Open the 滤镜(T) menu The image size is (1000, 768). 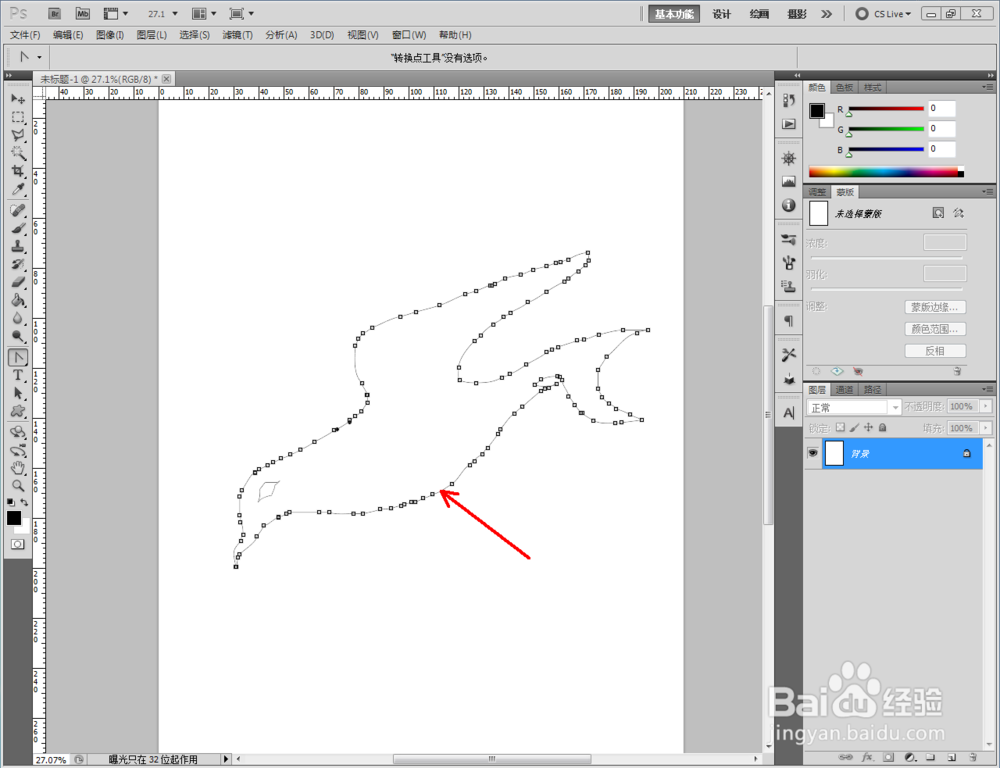[x=237, y=35]
